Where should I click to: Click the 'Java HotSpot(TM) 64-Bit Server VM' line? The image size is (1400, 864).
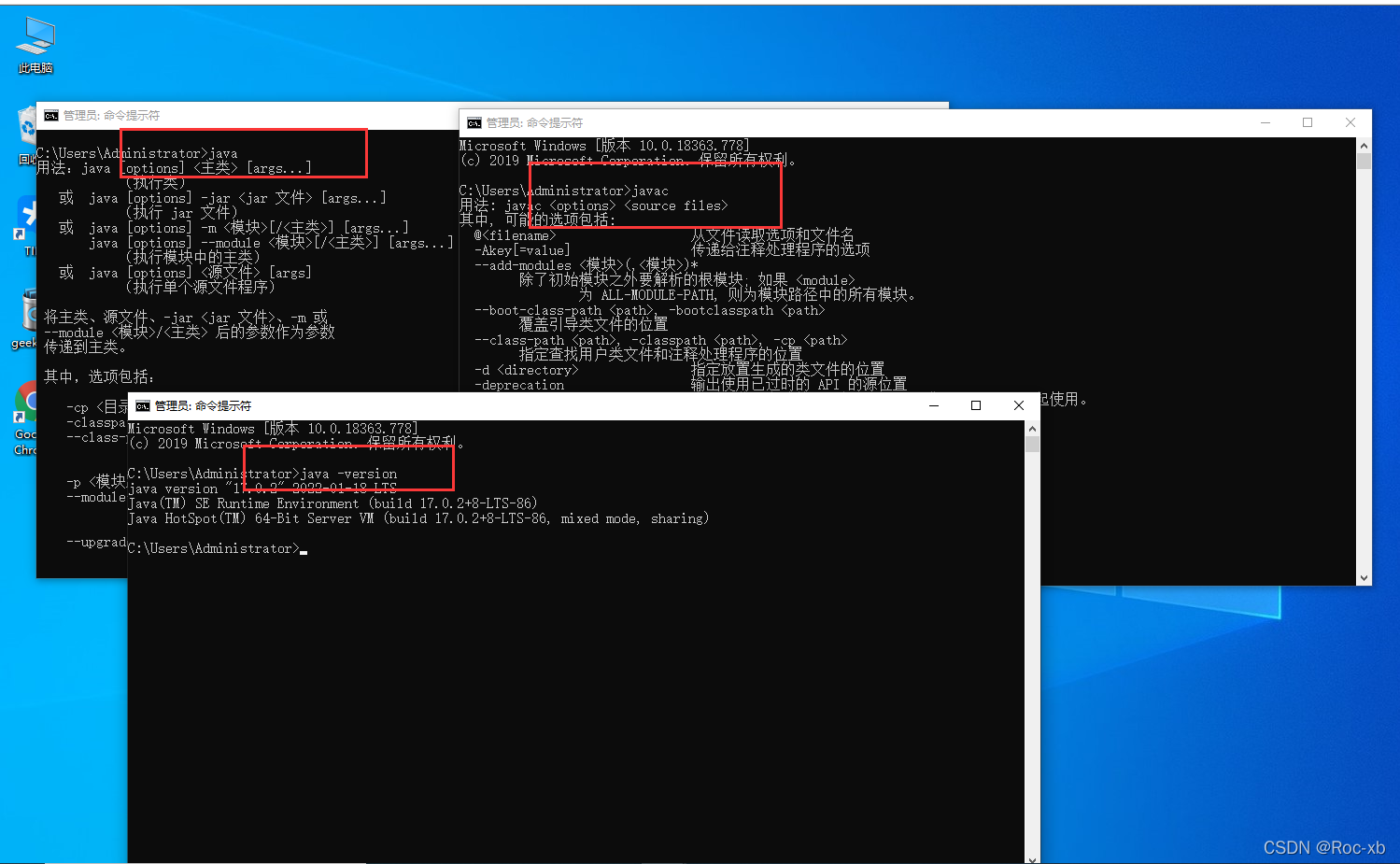pyautogui.click(x=418, y=518)
